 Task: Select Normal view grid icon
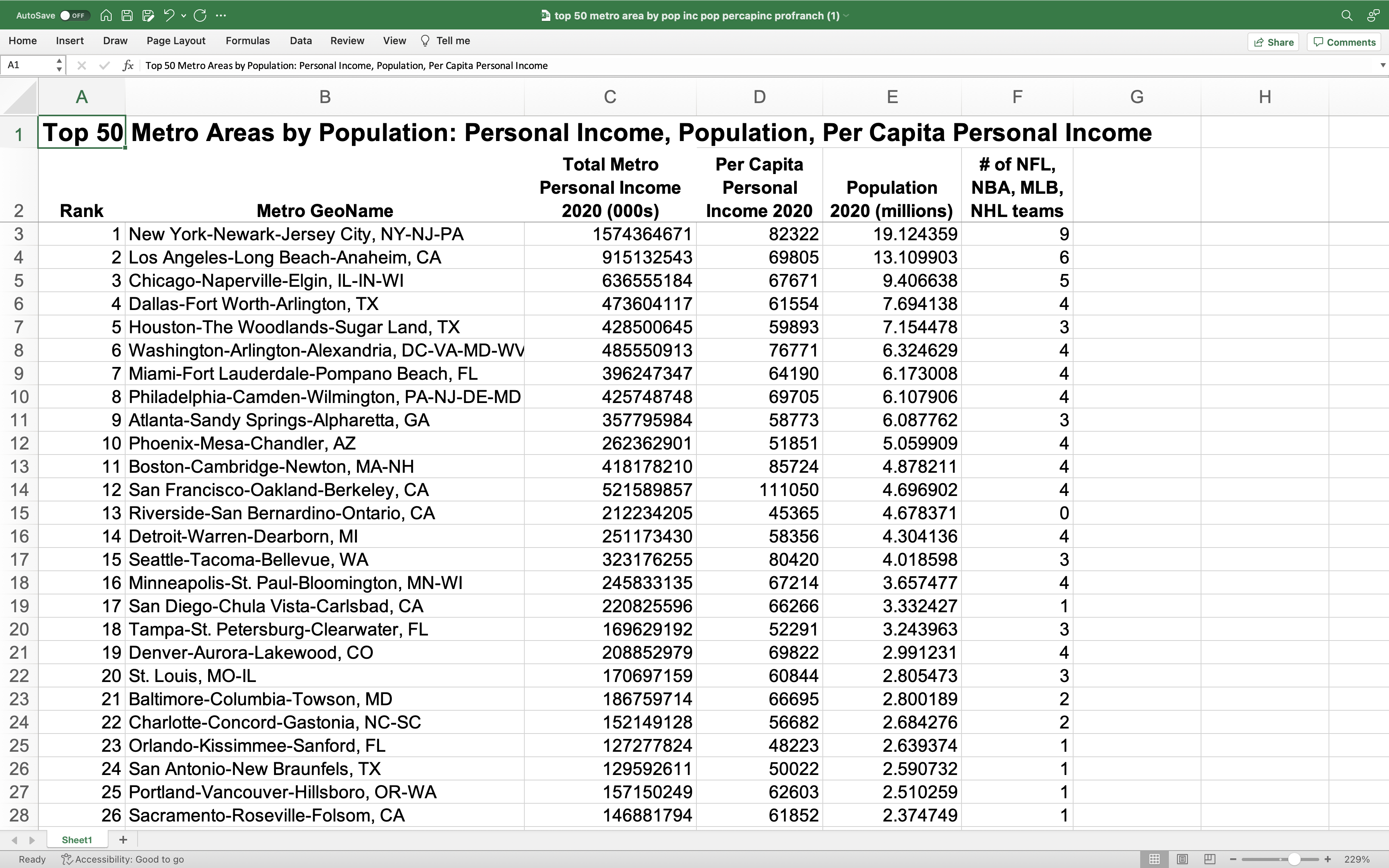tap(1154, 859)
